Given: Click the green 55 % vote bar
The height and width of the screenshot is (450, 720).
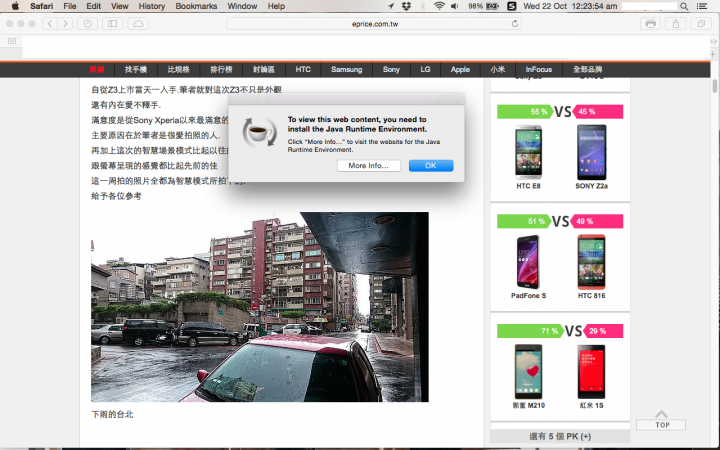Looking at the screenshot, I should coord(525,112).
